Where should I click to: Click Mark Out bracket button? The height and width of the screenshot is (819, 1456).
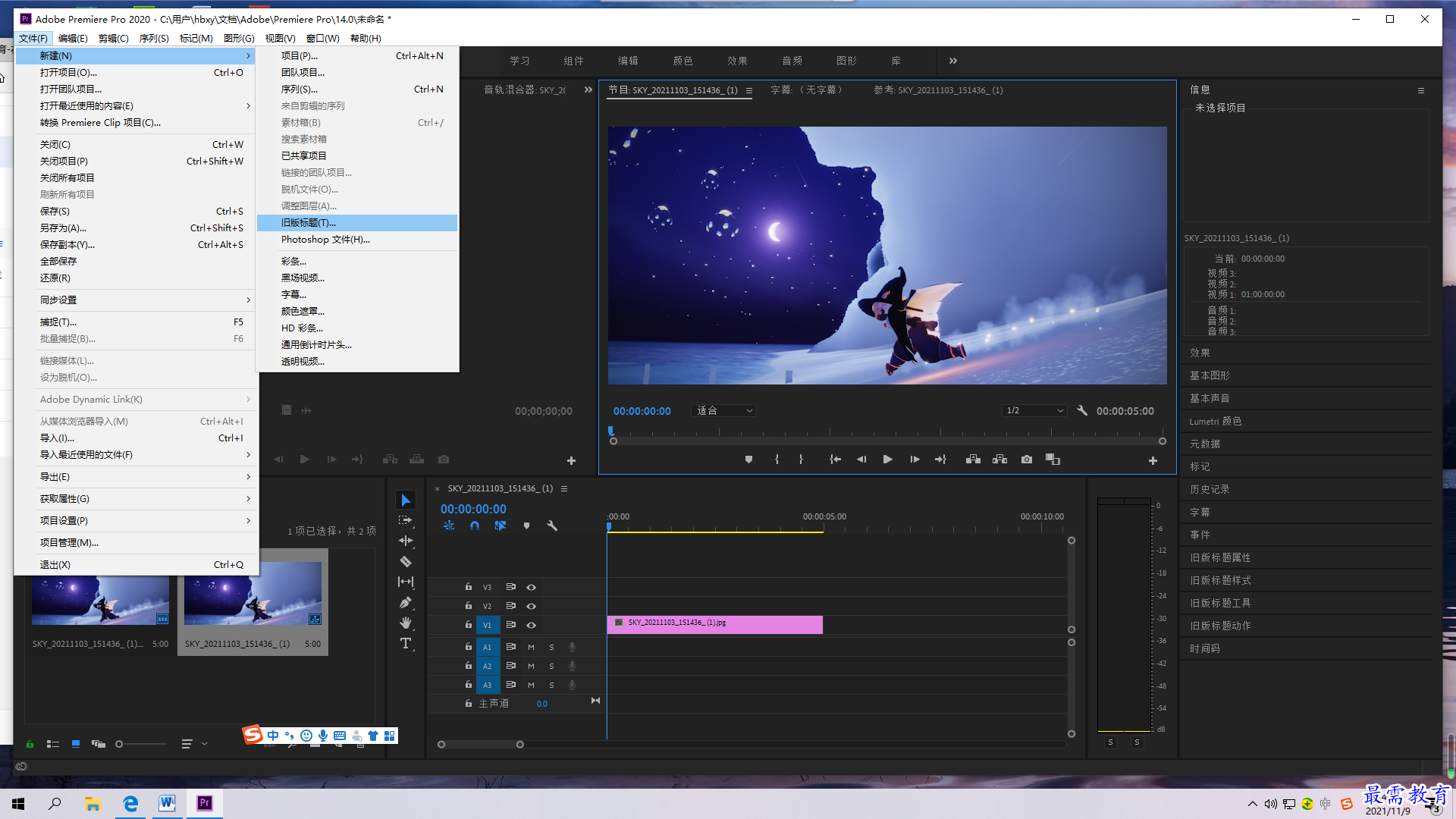801,460
